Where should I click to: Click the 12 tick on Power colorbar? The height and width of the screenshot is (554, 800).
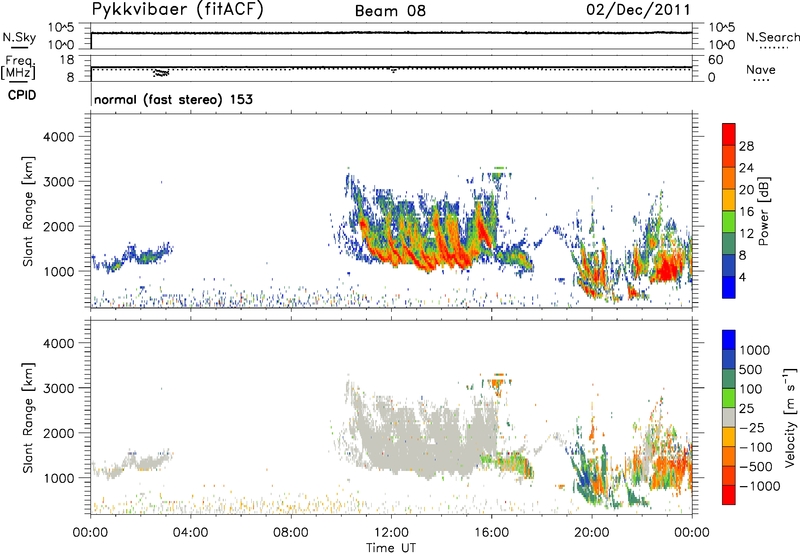(x=746, y=234)
